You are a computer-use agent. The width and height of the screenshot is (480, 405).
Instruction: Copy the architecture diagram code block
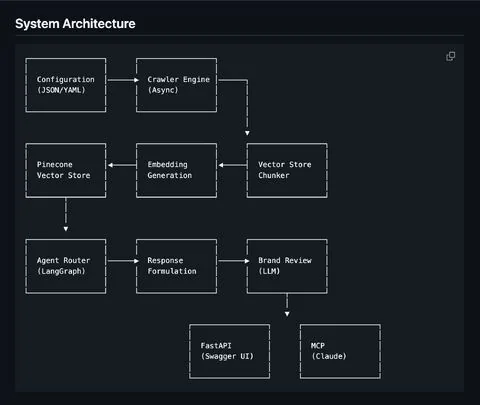tap(450, 56)
